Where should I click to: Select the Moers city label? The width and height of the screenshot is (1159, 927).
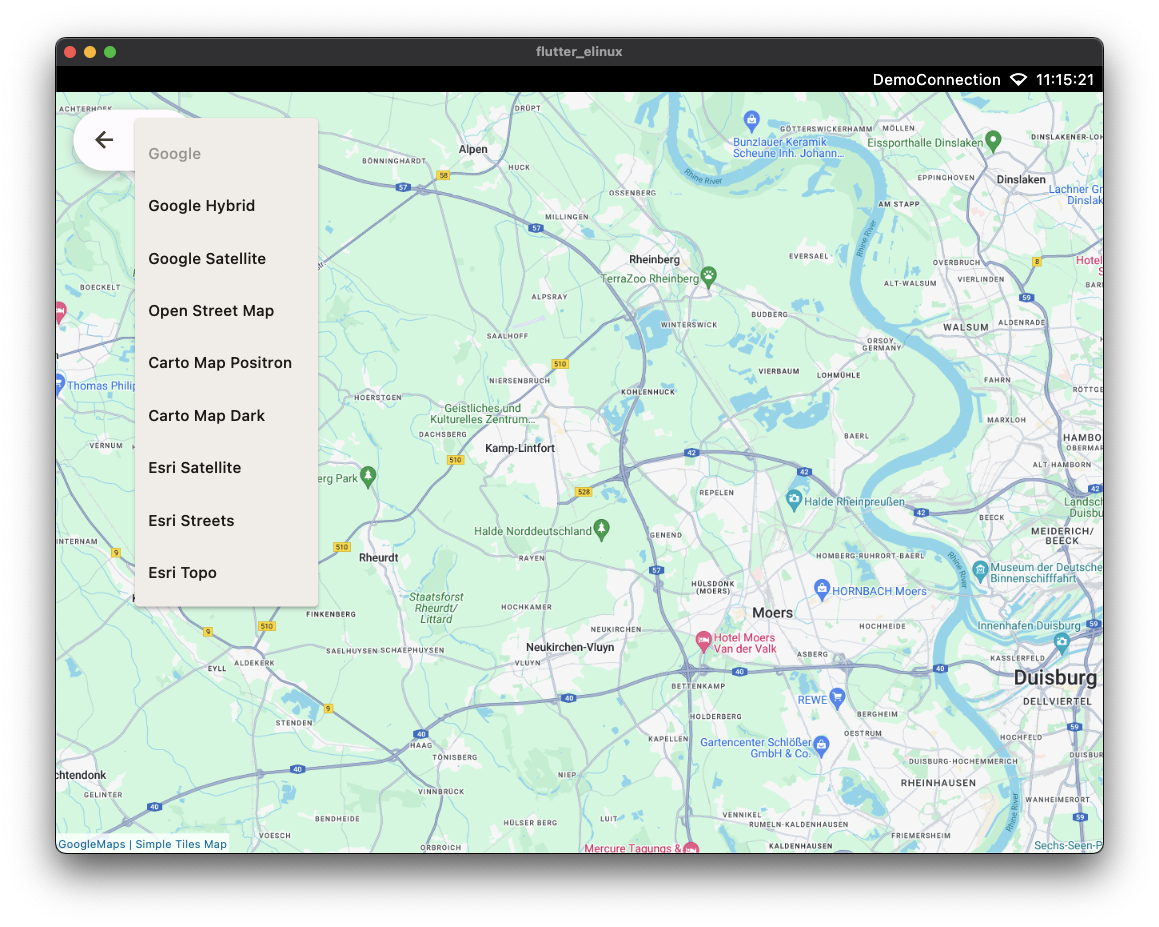772,613
